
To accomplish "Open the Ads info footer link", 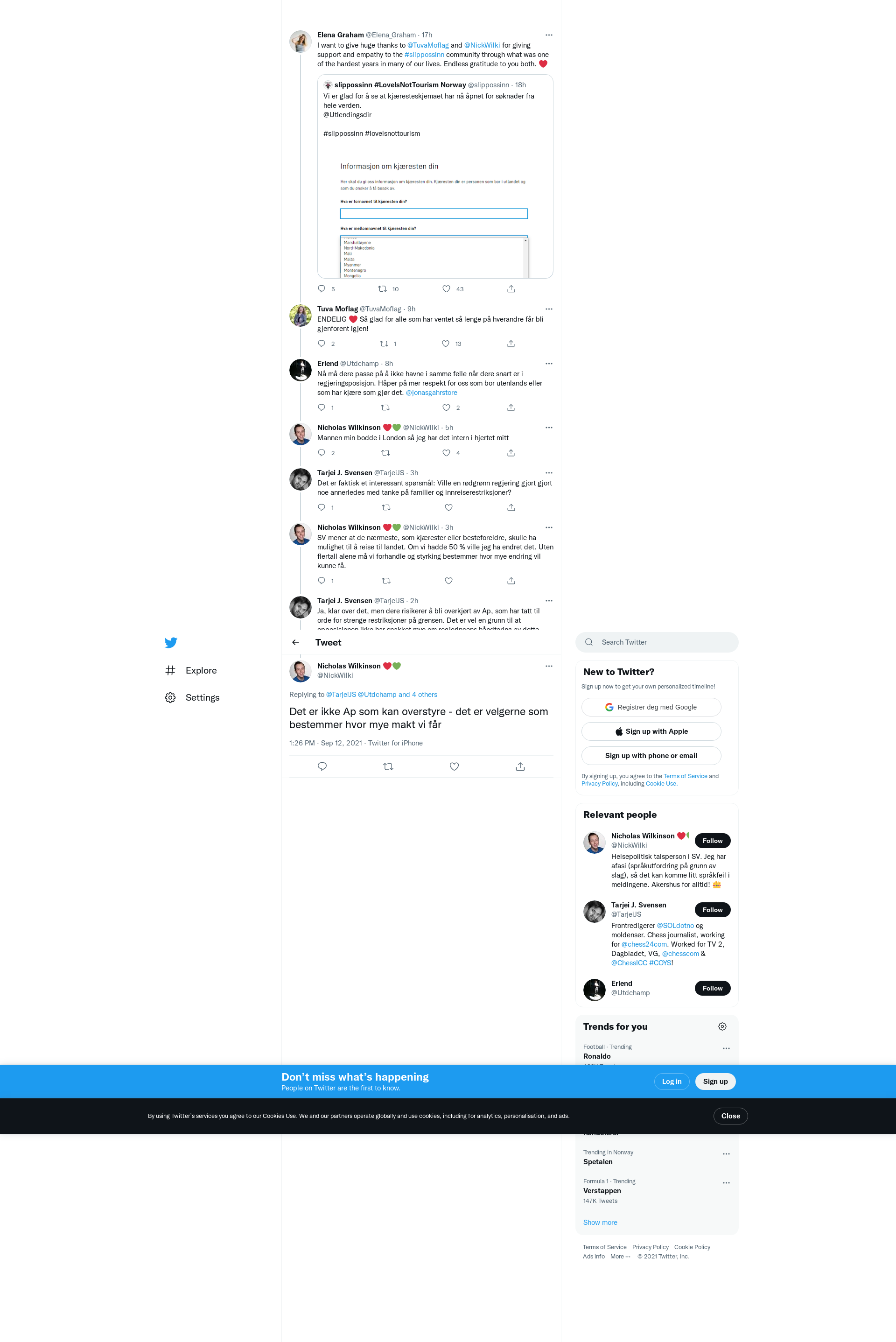I will click(594, 1256).
